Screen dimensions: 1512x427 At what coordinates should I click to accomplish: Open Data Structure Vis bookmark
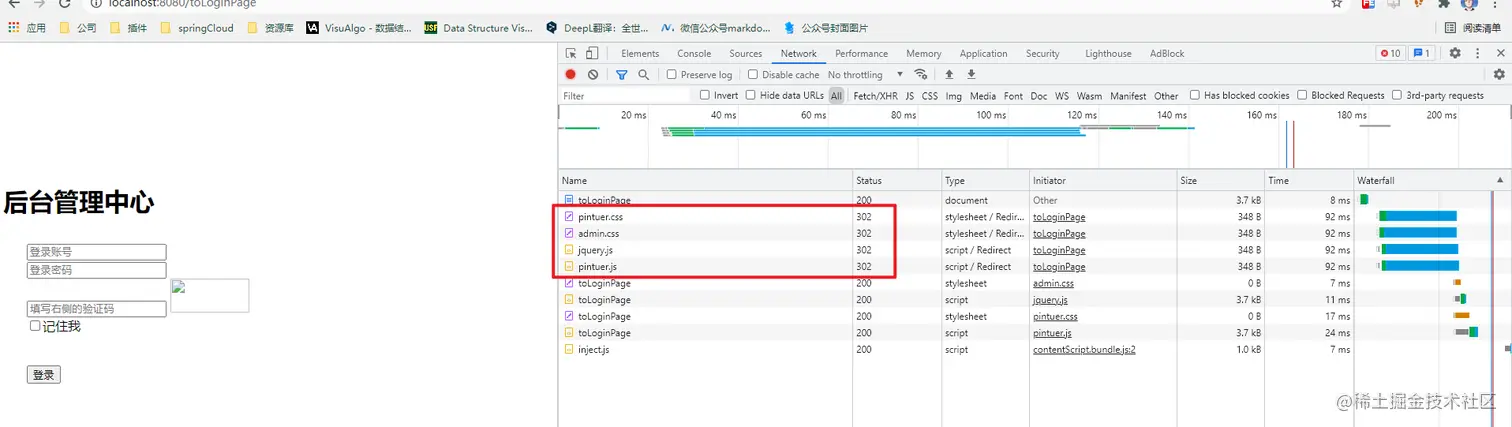tap(479, 28)
